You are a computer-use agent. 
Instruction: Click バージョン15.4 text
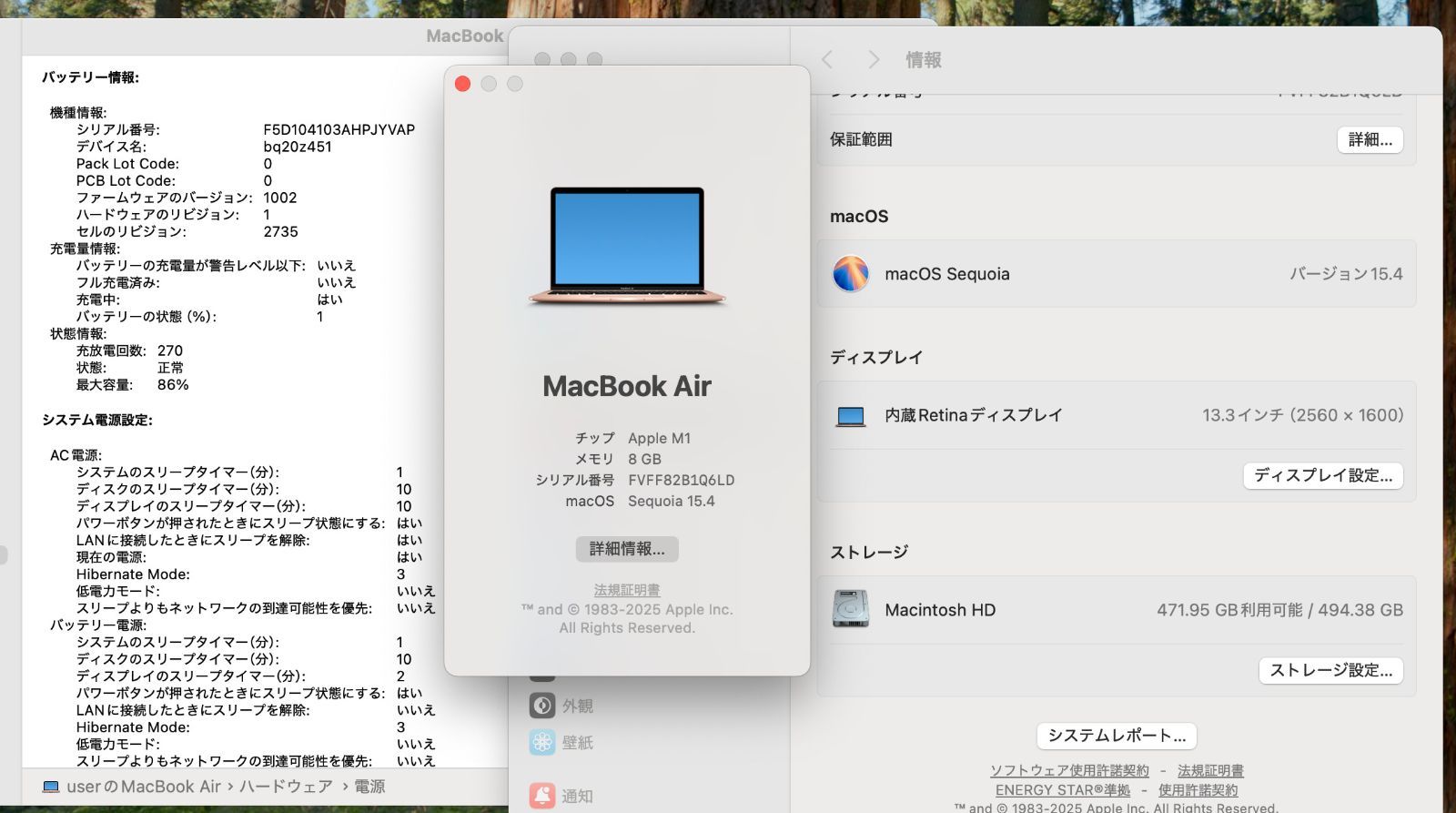click(1346, 274)
